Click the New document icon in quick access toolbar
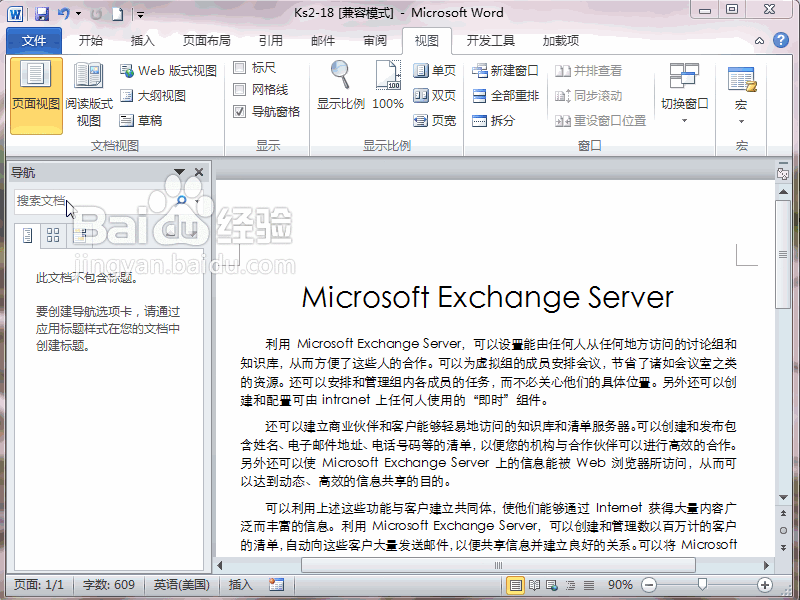Image resolution: width=800 pixels, height=600 pixels. tap(118, 14)
